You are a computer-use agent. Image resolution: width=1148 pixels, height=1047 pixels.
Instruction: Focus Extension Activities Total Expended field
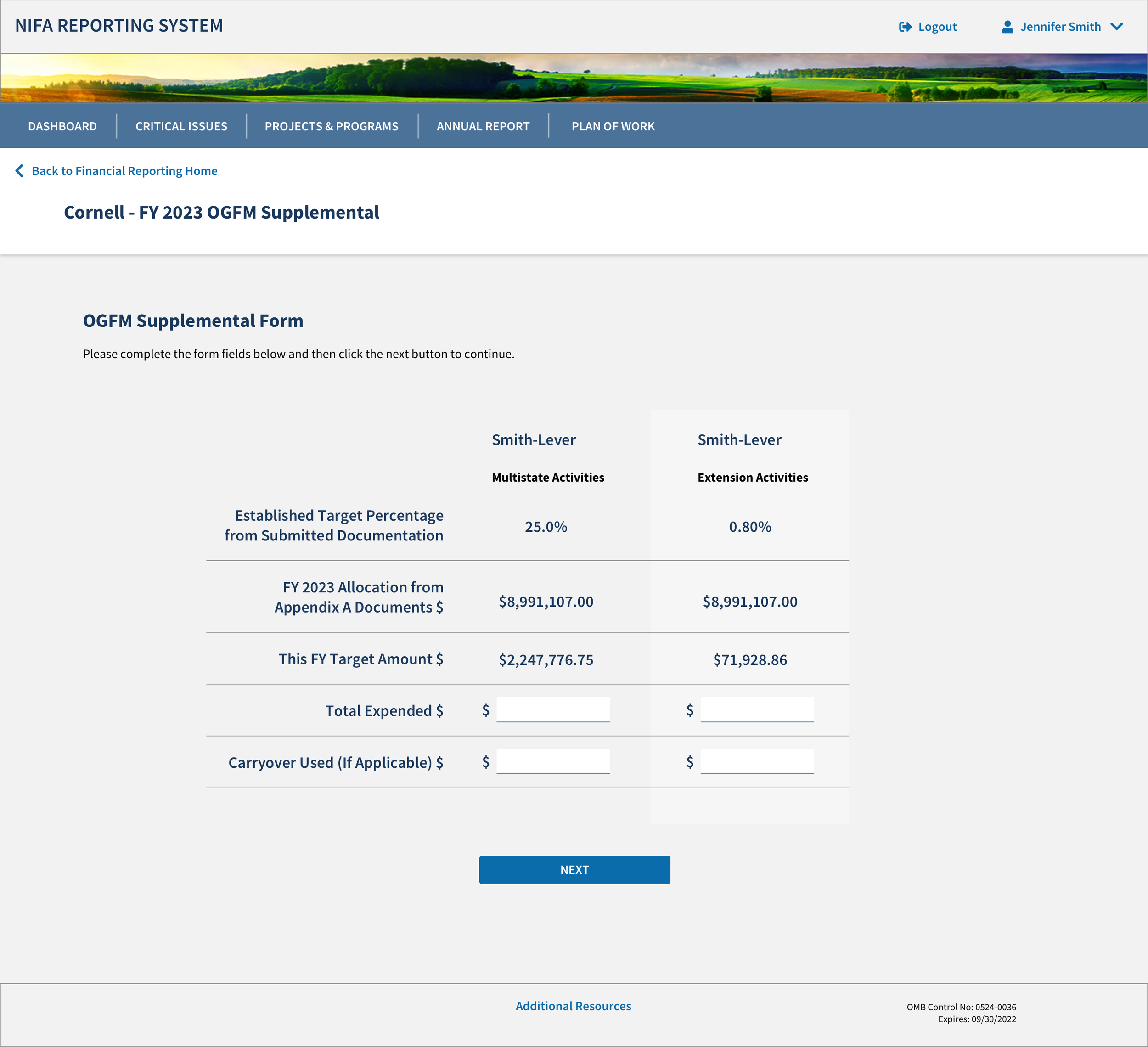click(756, 709)
